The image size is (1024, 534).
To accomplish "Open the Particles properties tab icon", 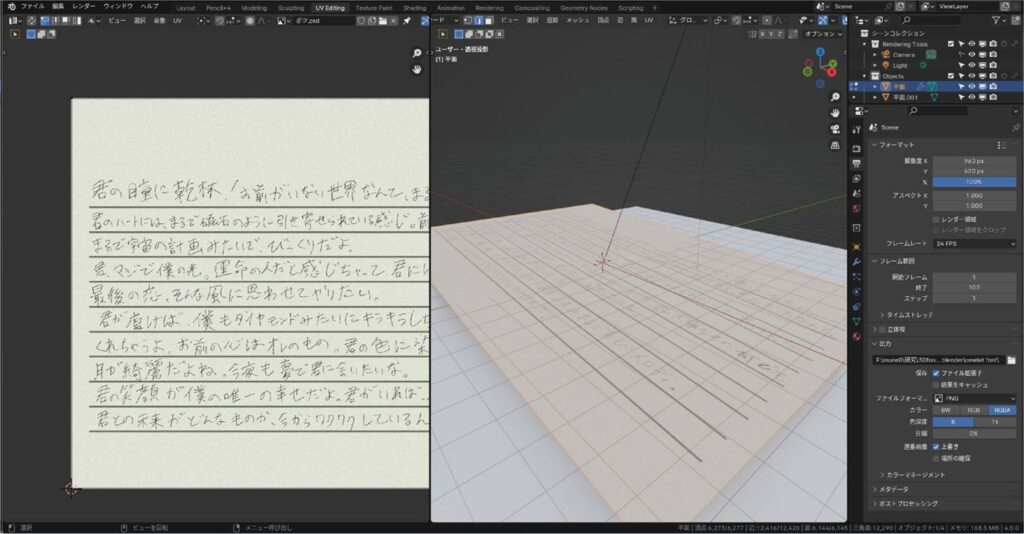I will 856,277.
